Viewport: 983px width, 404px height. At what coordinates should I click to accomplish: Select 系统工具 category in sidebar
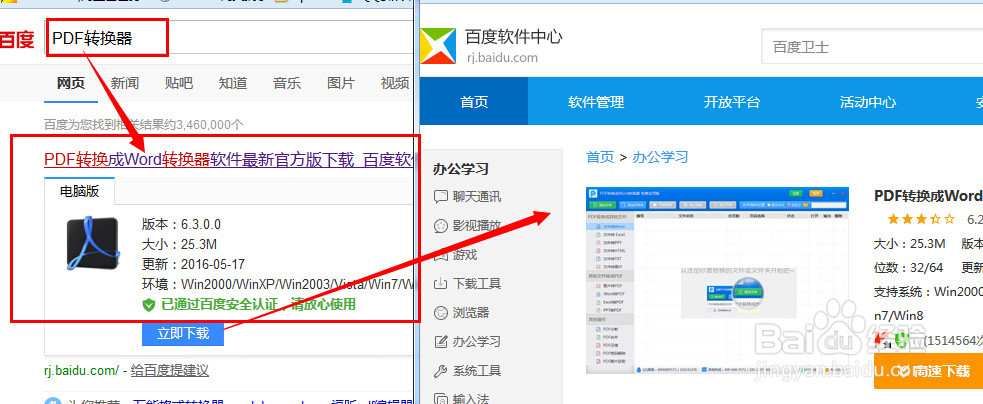point(476,371)
